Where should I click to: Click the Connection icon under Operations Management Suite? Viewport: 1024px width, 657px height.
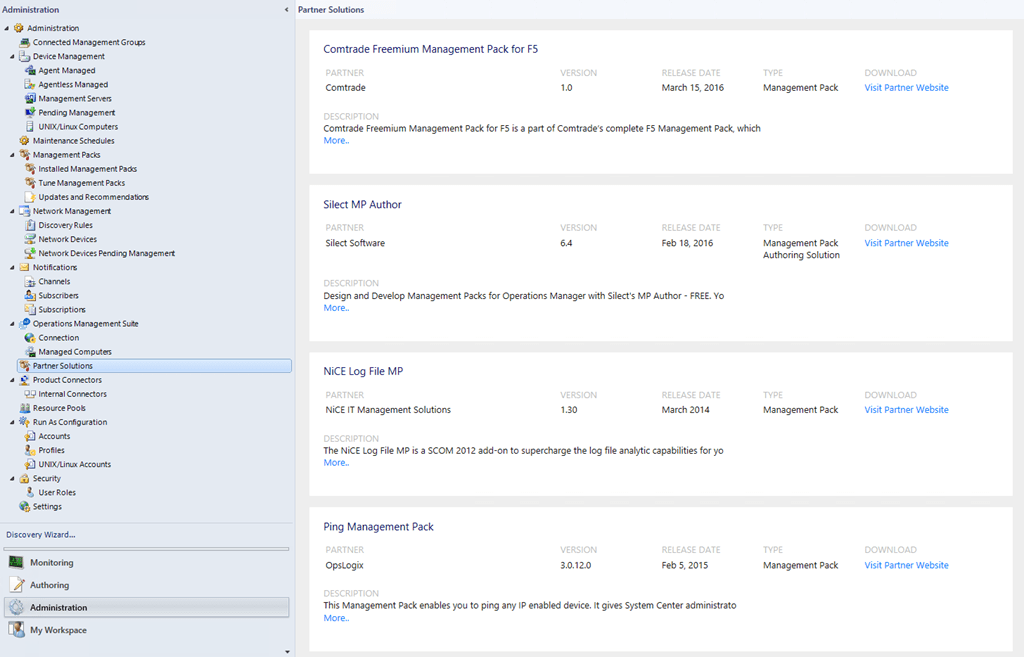point(30,338)
